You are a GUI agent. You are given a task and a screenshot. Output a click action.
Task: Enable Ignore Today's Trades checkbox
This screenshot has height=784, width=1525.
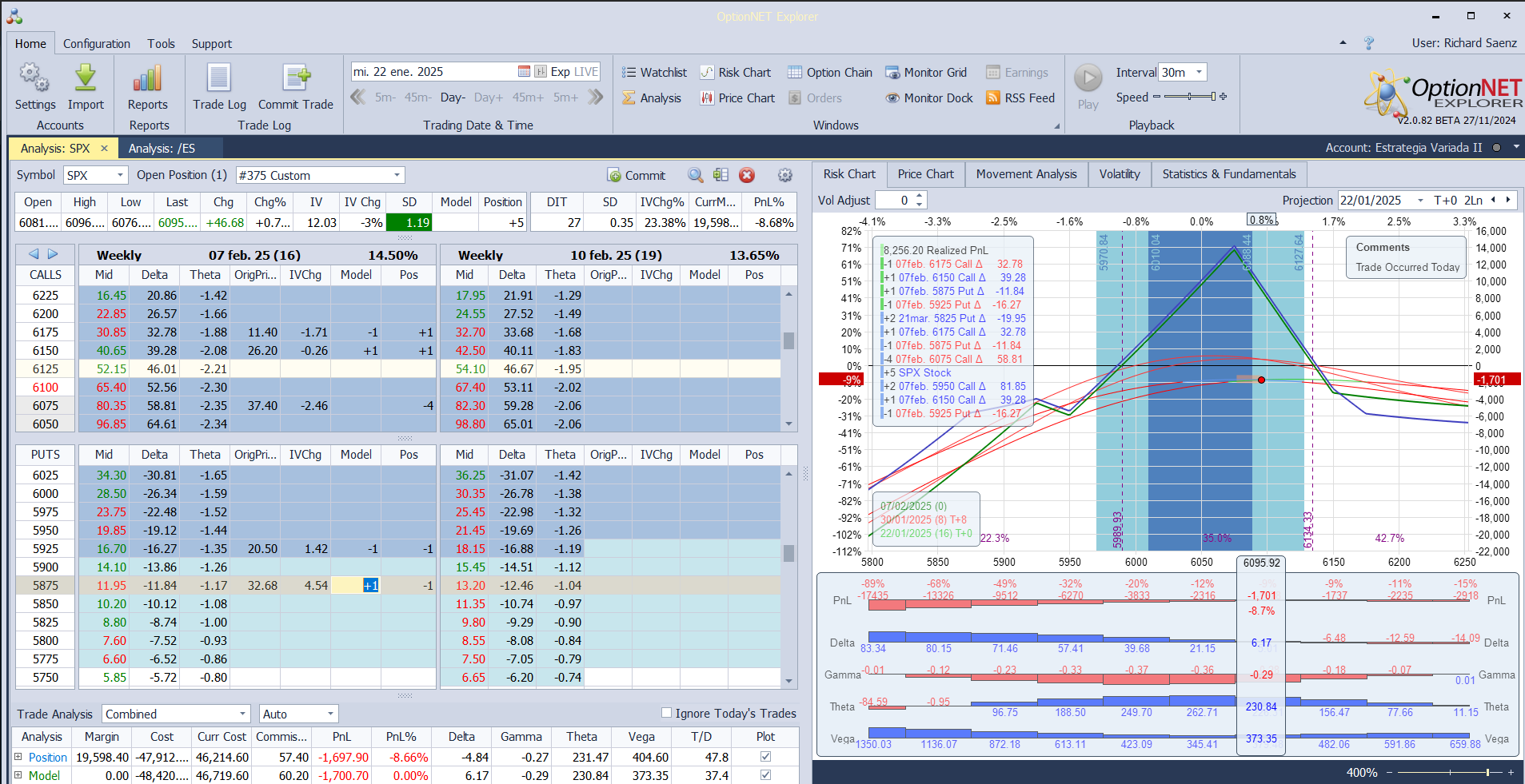coord(666,713)
